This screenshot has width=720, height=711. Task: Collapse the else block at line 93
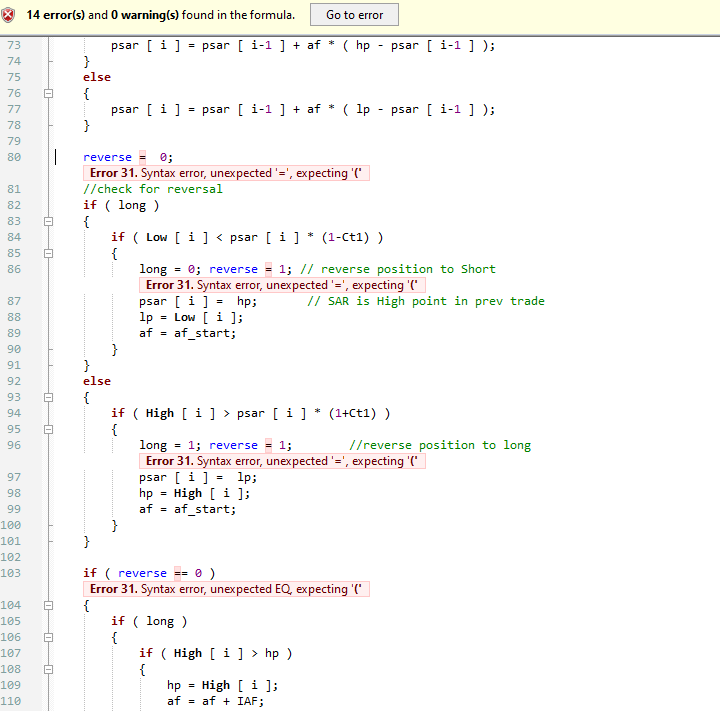pyautogui.click(x=47, y=397)
